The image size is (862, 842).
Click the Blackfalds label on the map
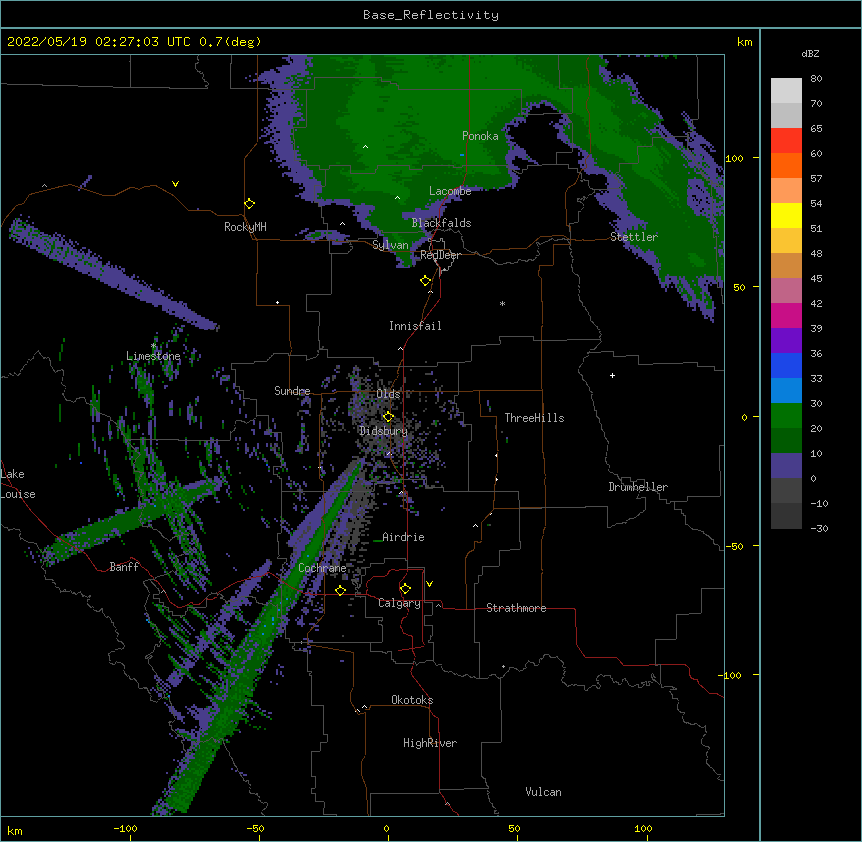pos(441,223)
